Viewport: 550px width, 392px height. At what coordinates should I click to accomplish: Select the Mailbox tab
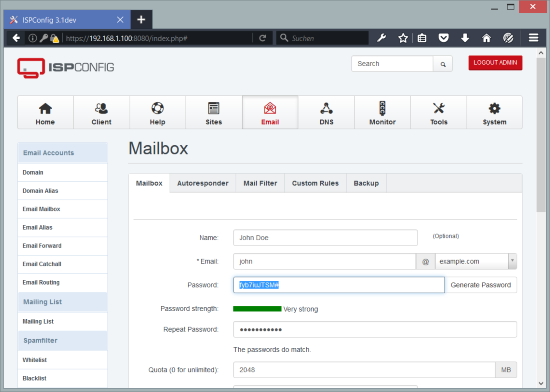tap(149, 183)
